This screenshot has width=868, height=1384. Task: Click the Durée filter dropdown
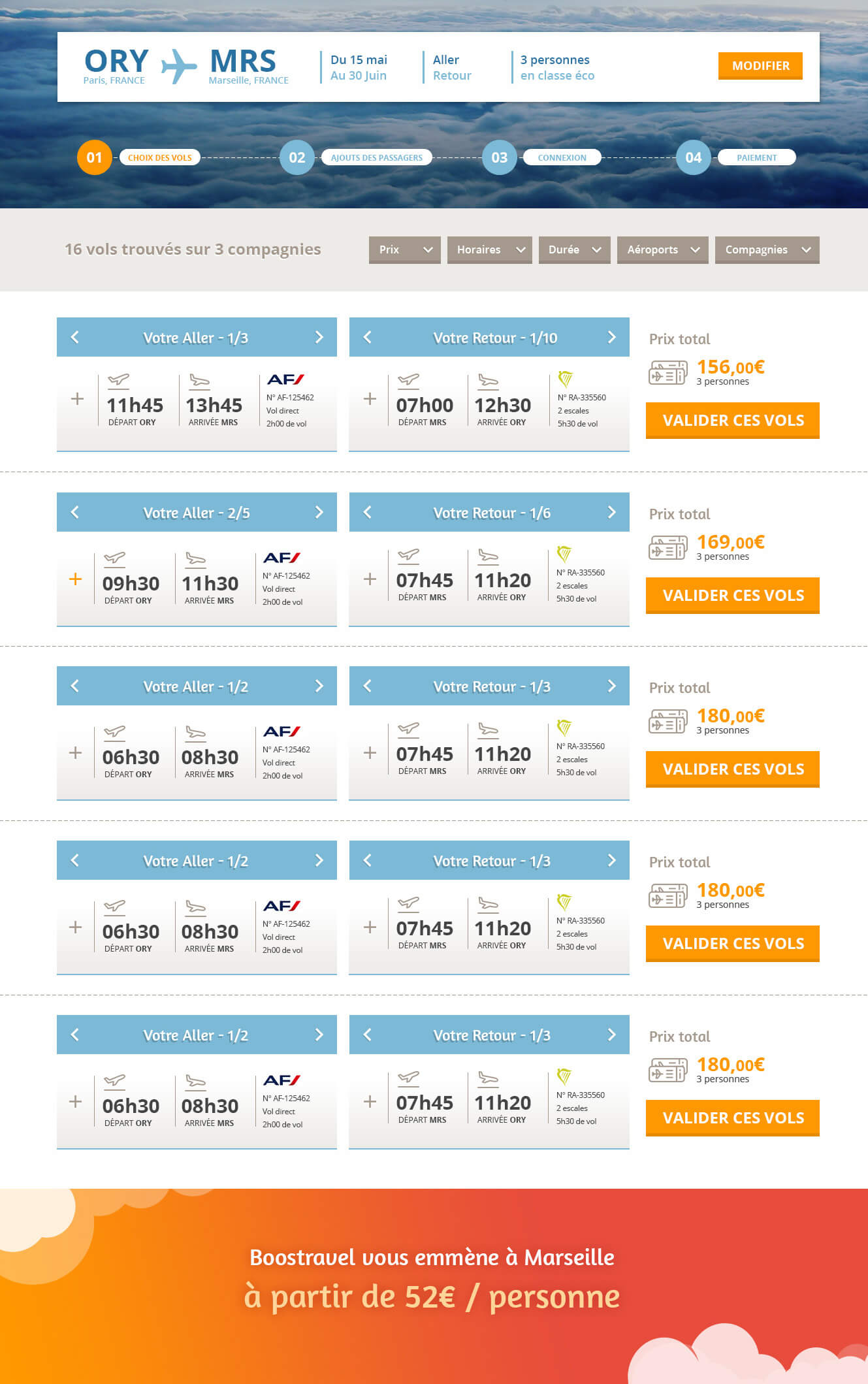574,249
